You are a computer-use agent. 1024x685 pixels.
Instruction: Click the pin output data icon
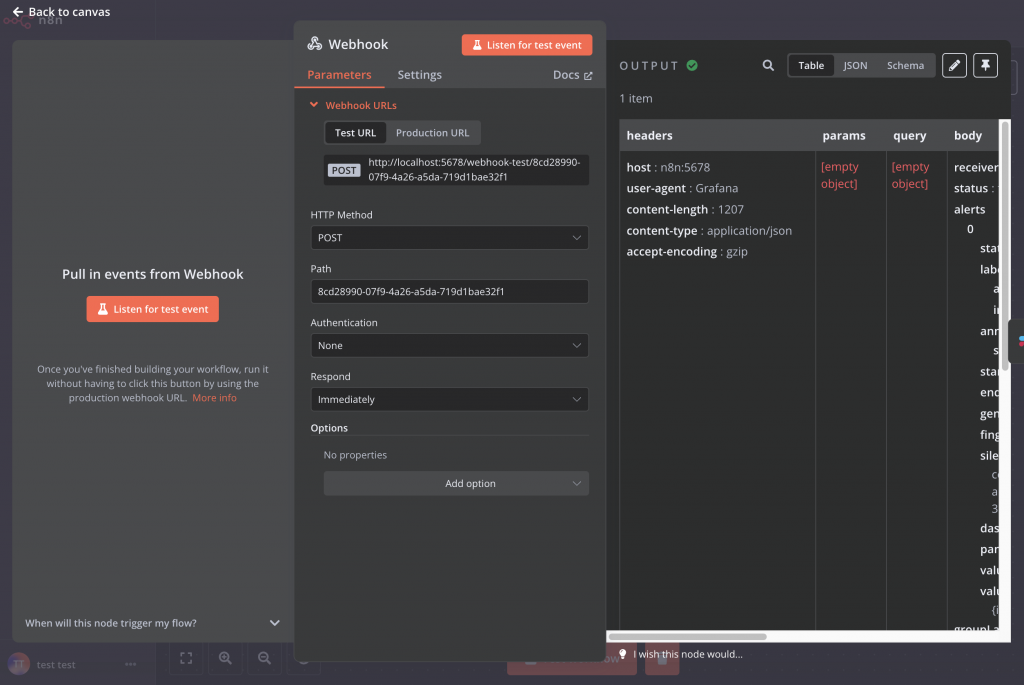(x=985, y=65)
